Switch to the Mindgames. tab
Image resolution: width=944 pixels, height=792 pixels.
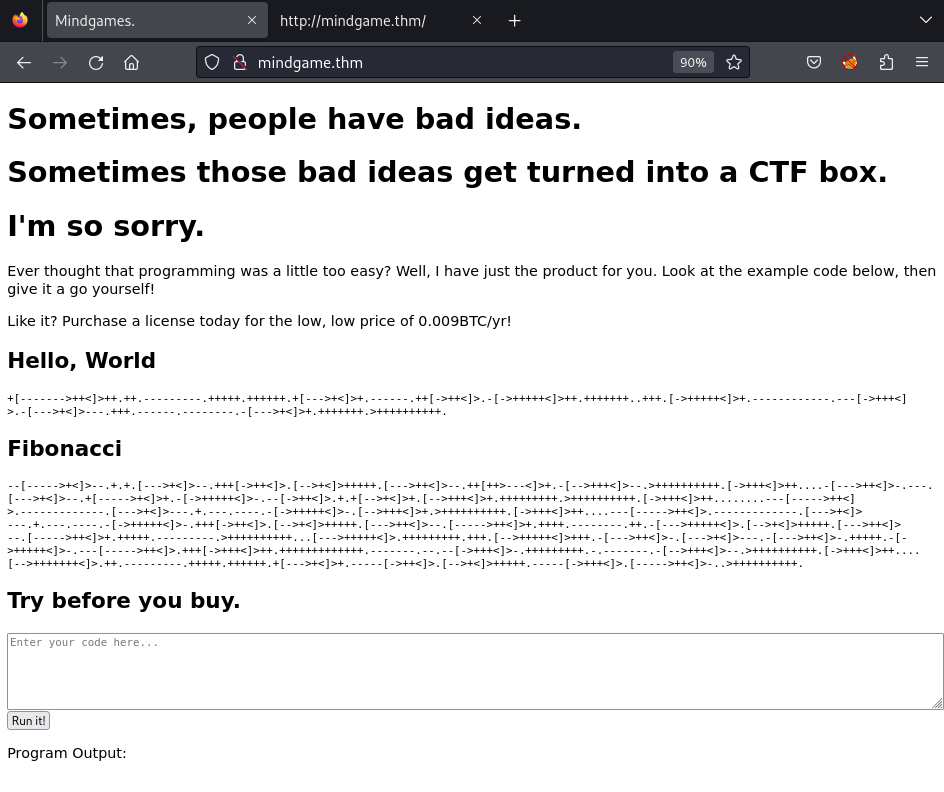click(x=140, y=20)
